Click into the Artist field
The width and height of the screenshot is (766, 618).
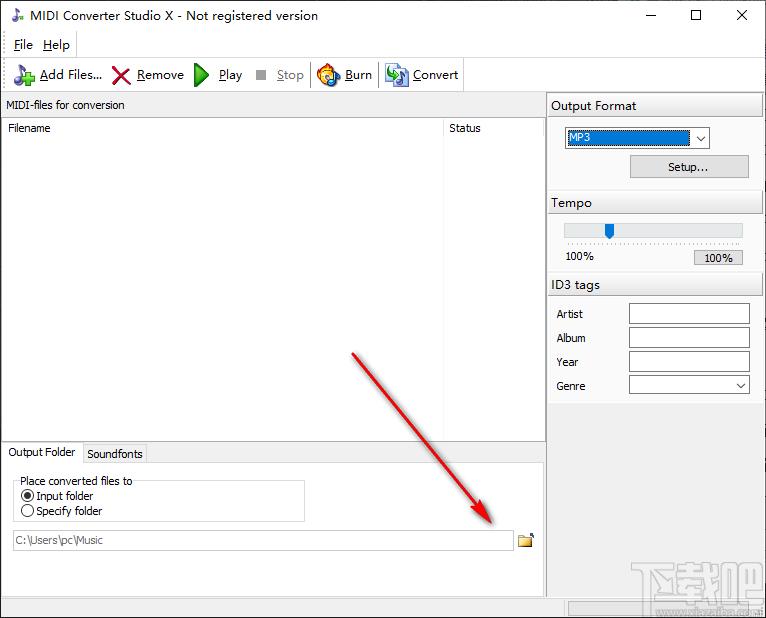click(689, 314)
